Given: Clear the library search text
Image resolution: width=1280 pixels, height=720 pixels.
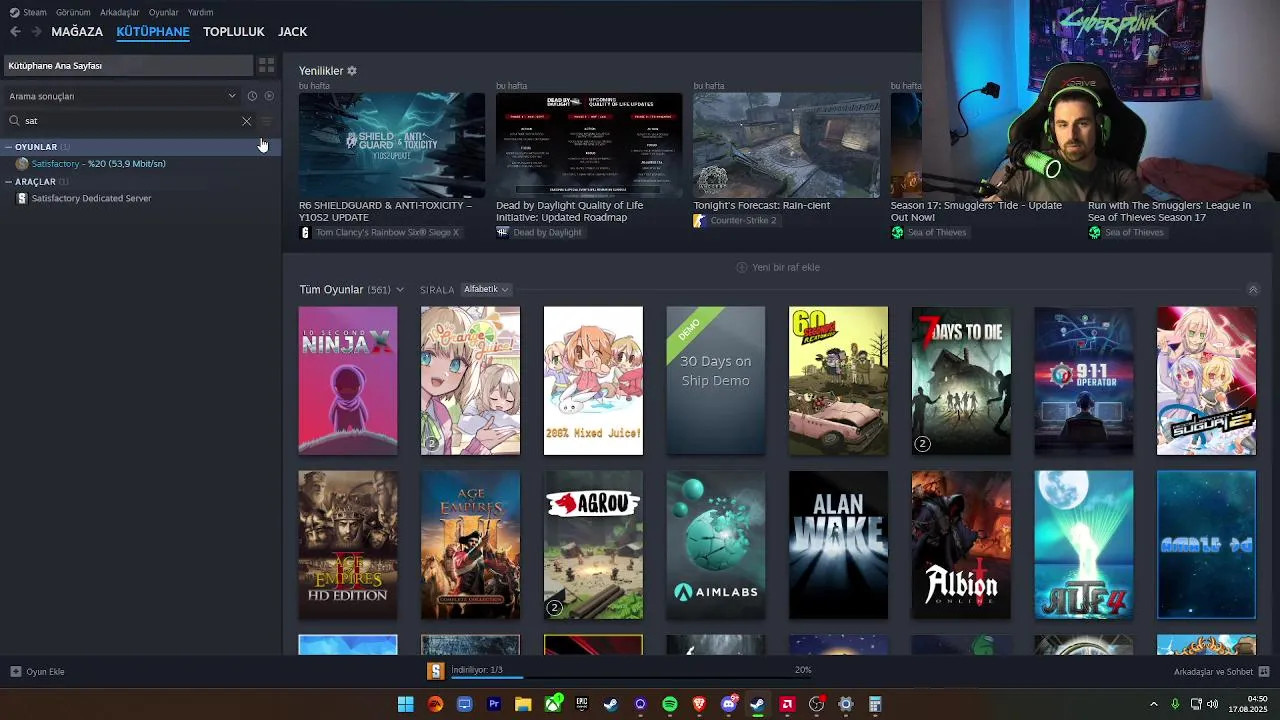Looking at the screenshot, I should (x=246, y=121).
